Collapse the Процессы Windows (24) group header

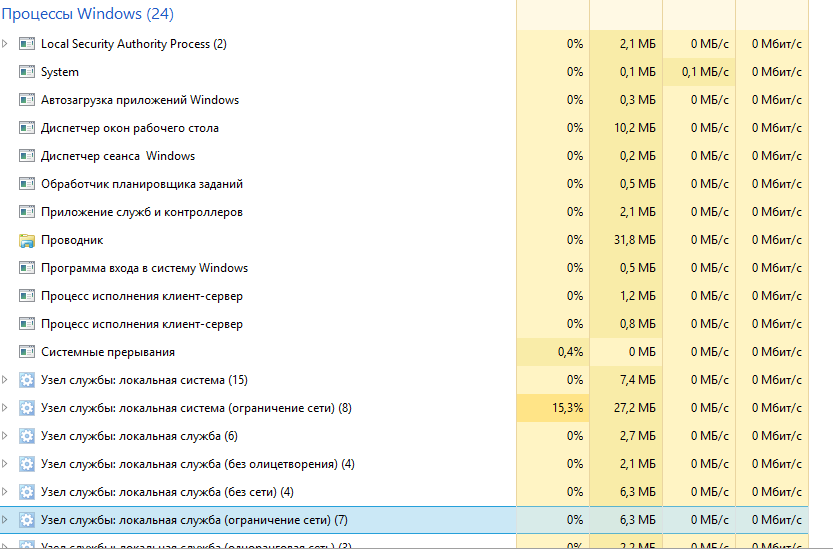88,14
